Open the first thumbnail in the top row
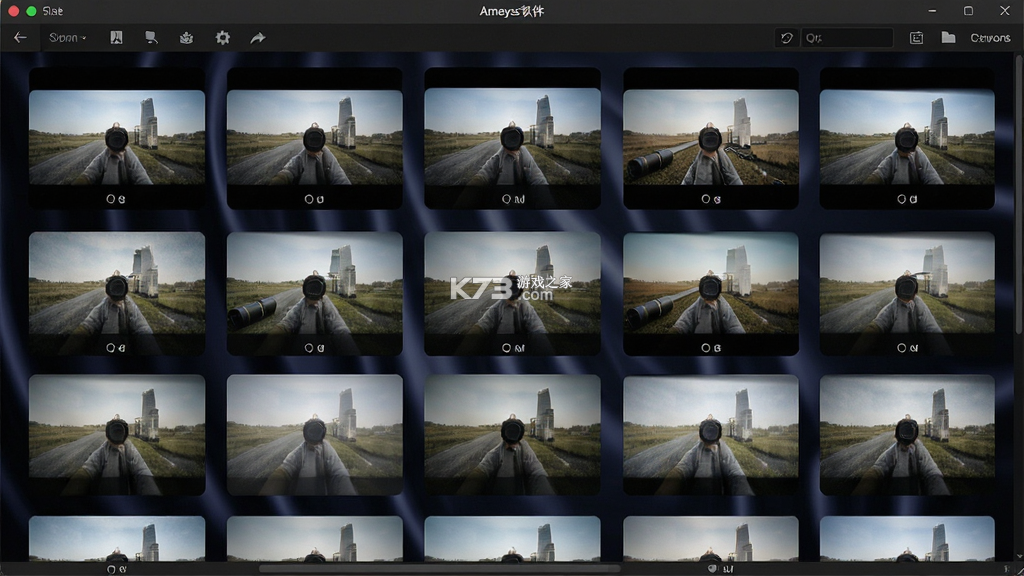The image size is (1024, 576). point(117,137)
